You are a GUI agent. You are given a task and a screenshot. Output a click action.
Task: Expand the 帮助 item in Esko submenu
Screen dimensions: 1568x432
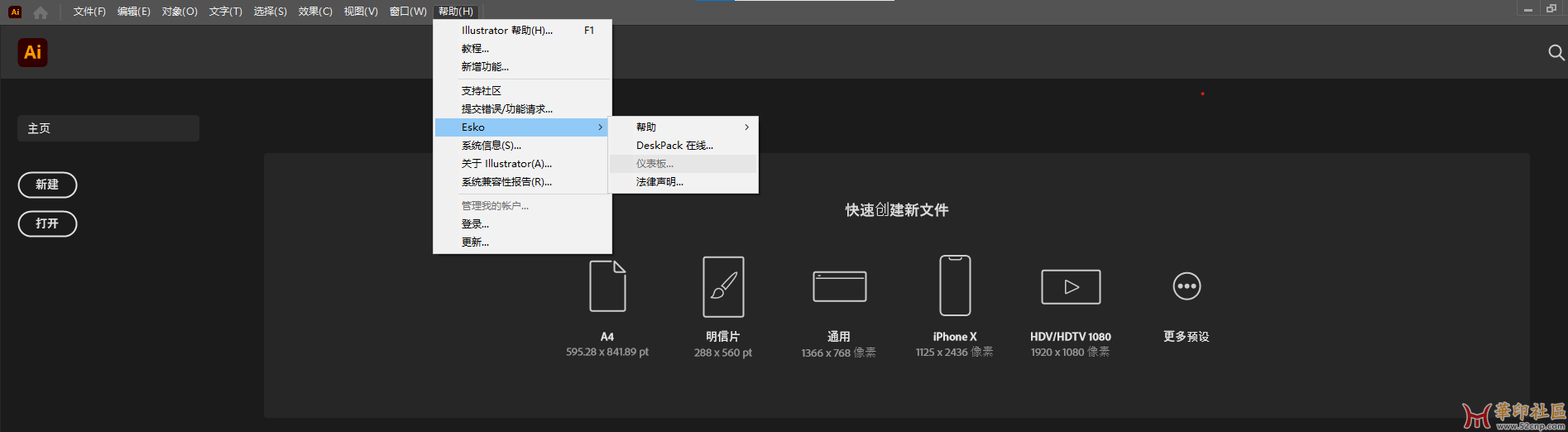(683, 127)
